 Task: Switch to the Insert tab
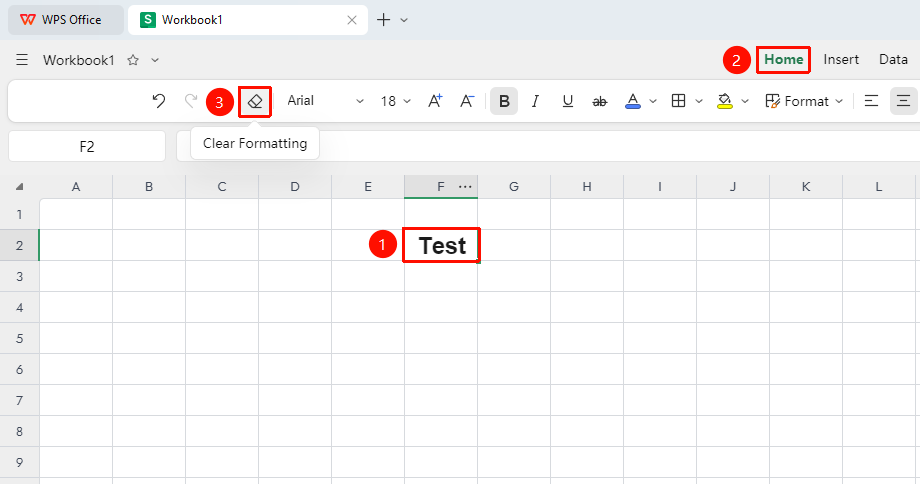pyautogui.click(x=841, y=60)
